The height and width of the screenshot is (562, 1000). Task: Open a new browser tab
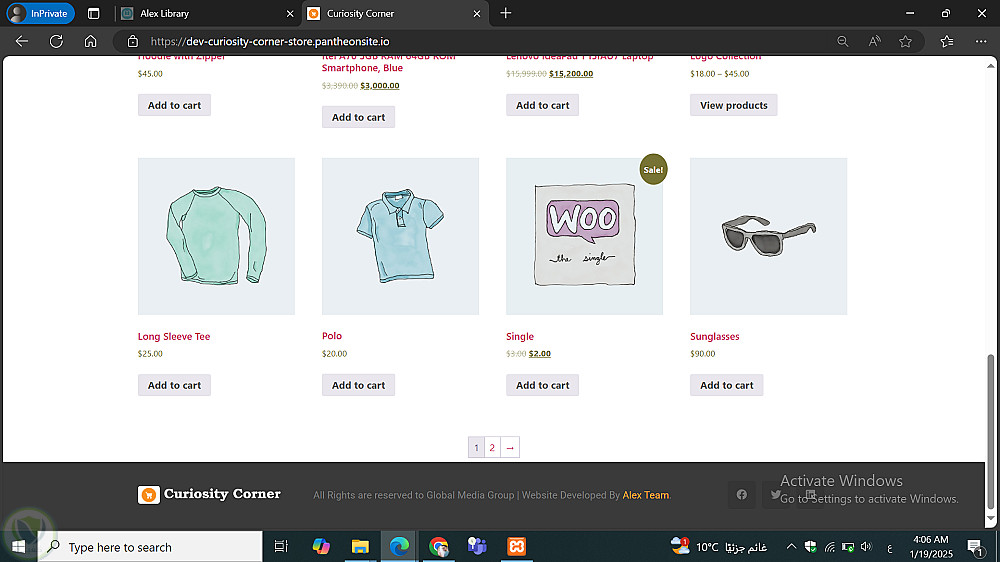tap(506, 13)
